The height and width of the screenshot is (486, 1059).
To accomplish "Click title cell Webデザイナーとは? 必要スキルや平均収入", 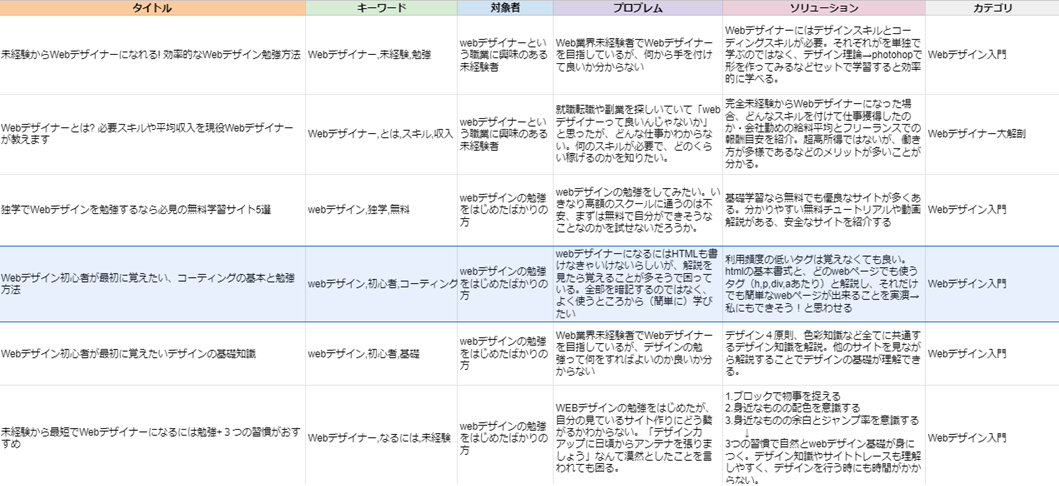I will coord(153,134).
